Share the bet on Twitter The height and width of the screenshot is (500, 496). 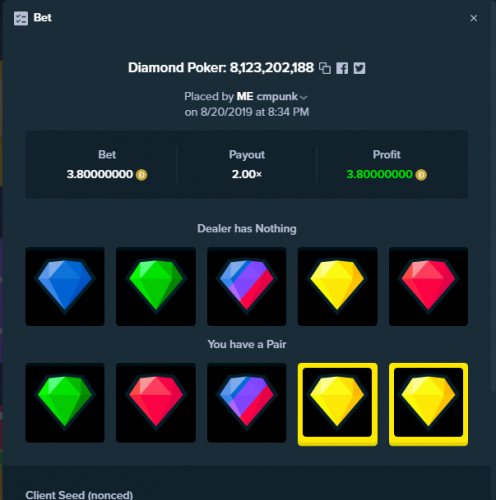pyautogui.click(x=359, y=68)
